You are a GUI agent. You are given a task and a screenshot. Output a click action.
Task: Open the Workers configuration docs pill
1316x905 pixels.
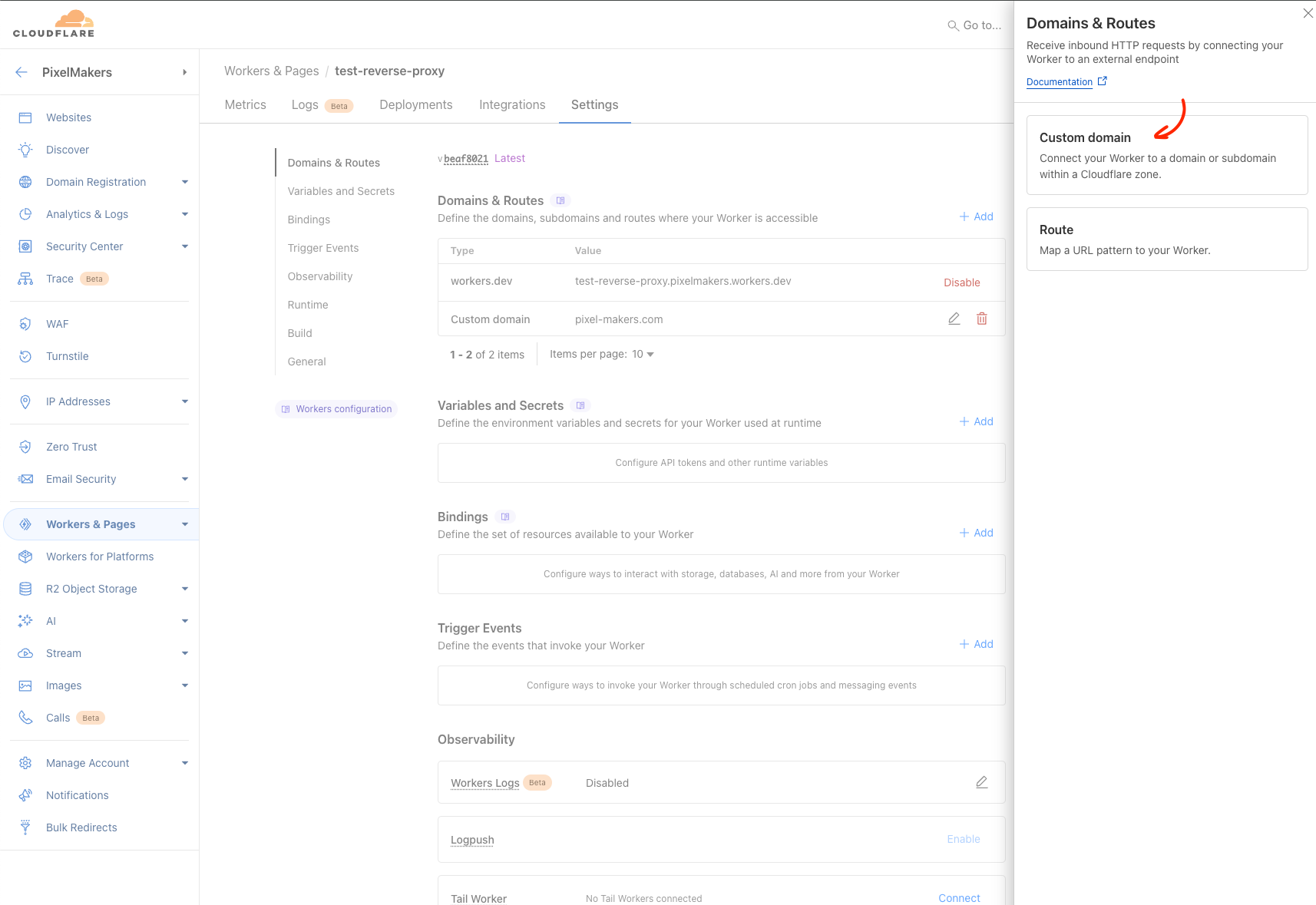336,409
